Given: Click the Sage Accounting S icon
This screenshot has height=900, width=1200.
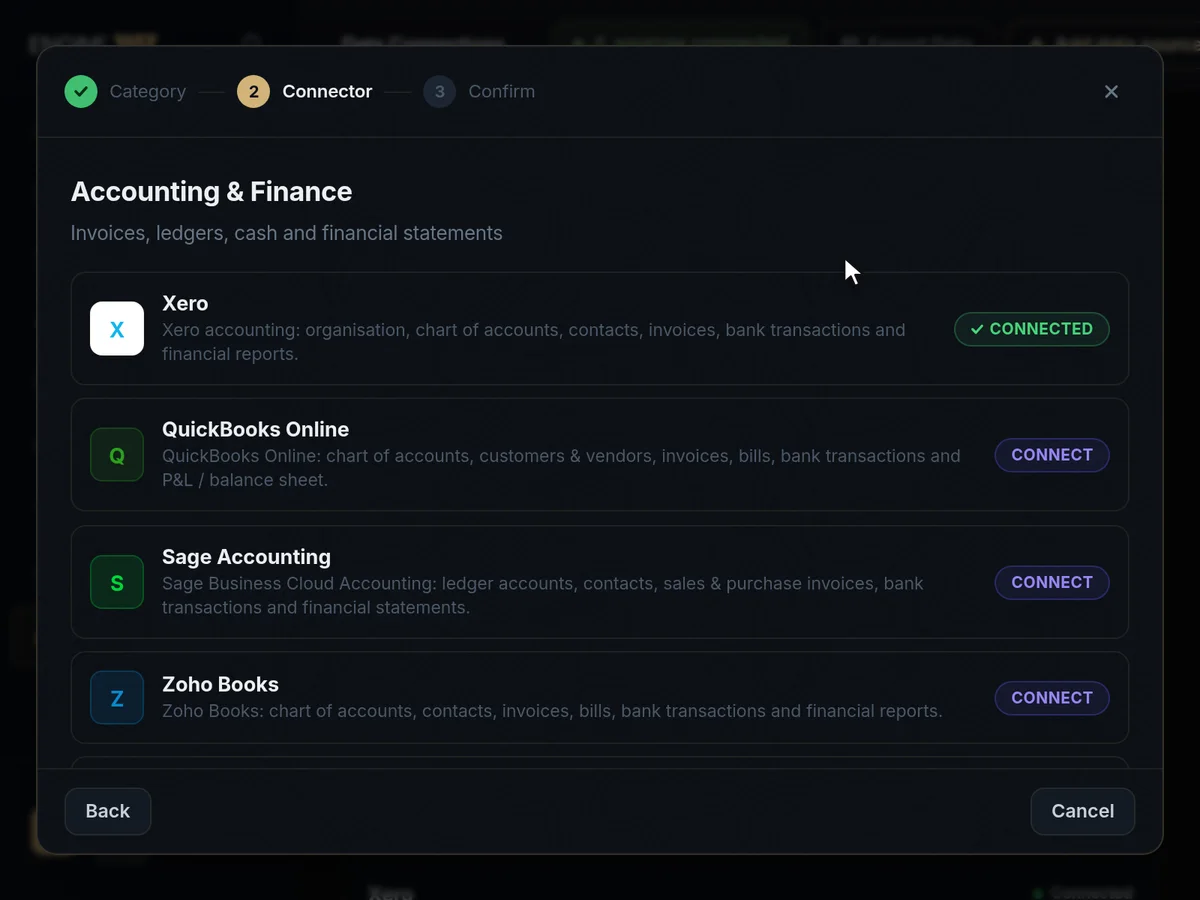Looking at the screenshot, I should (x=117, y=583).
